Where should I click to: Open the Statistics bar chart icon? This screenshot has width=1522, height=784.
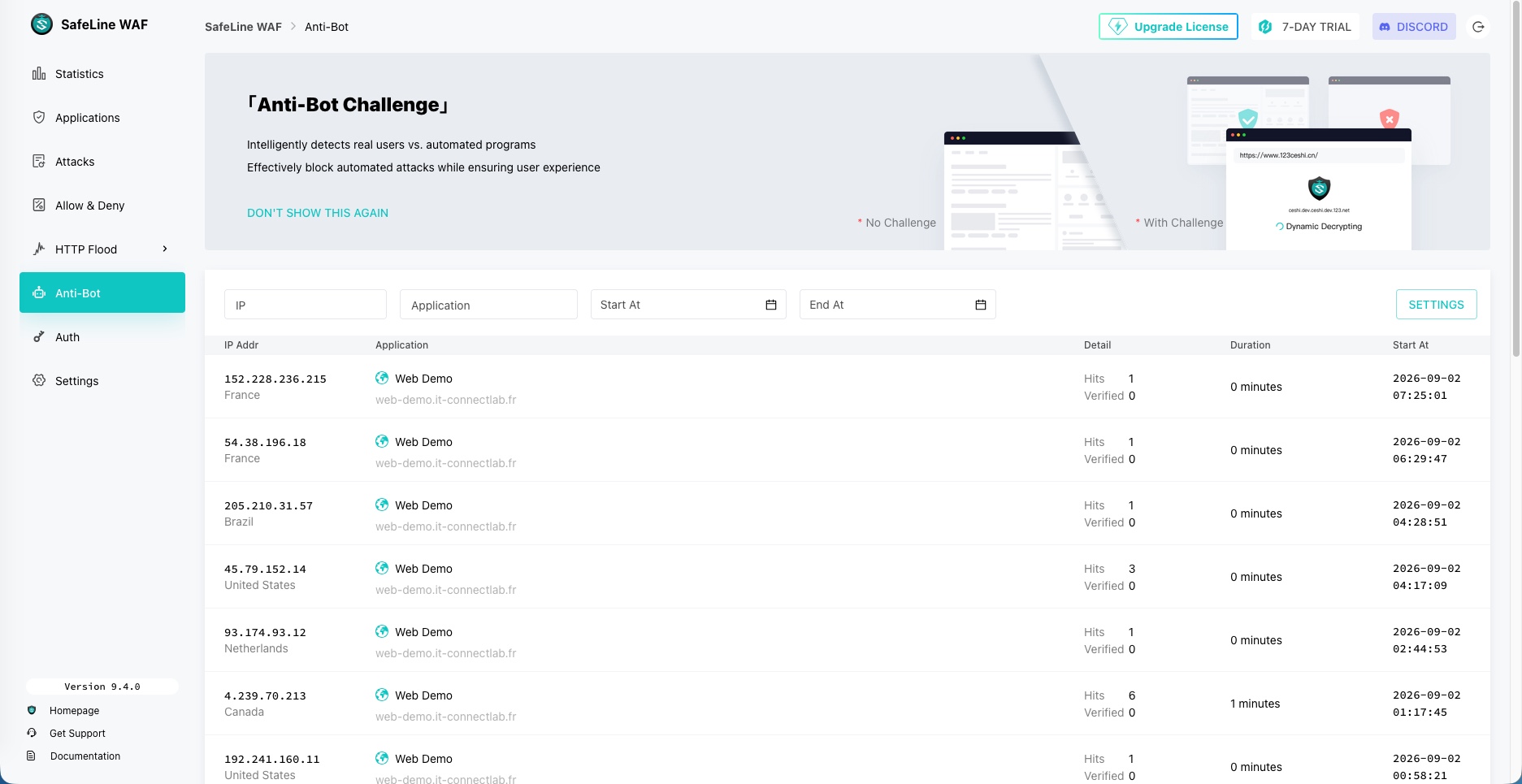[x=39, y=74]
